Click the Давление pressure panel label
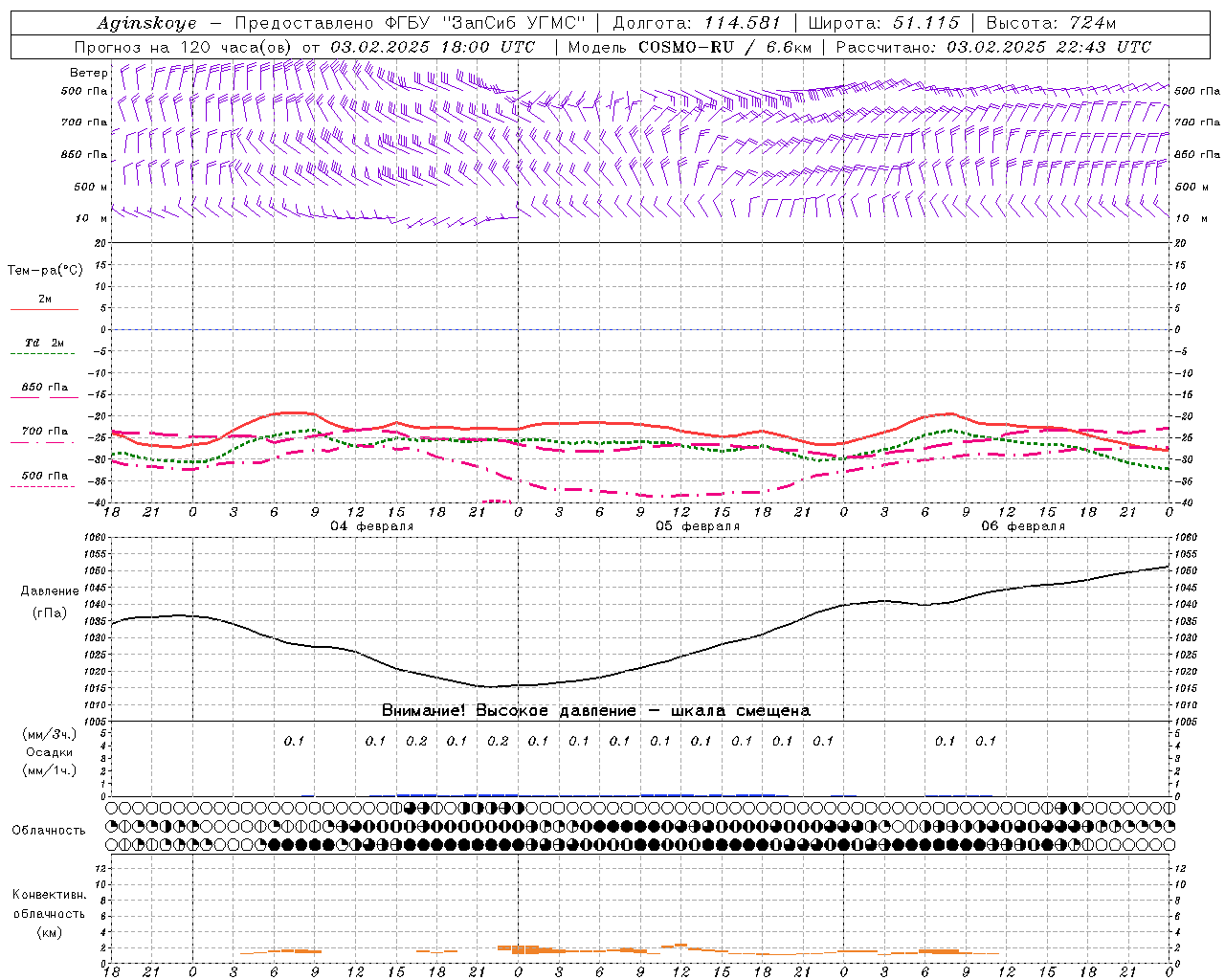Image resolution: width=1225 pixels, height=980 pixels. (50, 591)
